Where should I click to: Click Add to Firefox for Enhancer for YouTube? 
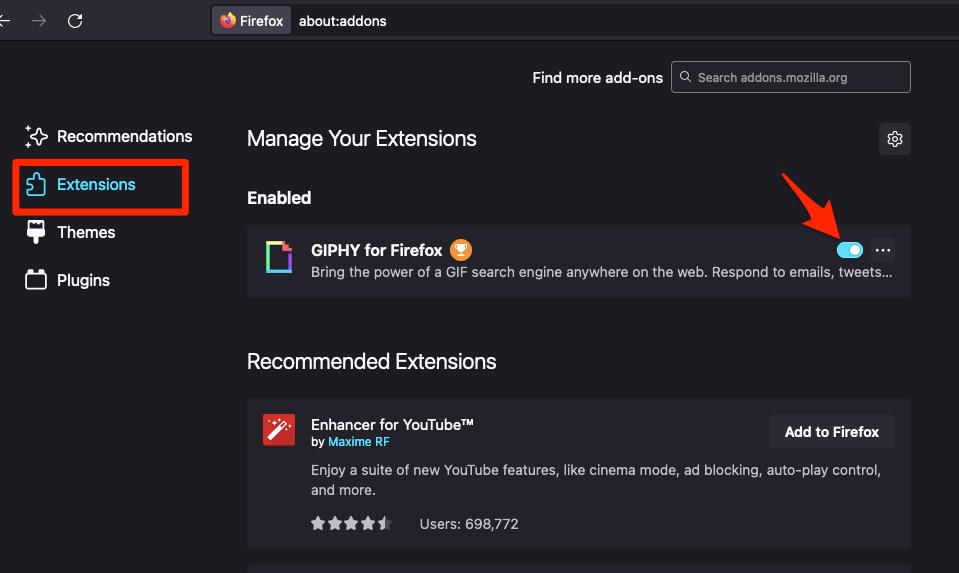(832, 432)
